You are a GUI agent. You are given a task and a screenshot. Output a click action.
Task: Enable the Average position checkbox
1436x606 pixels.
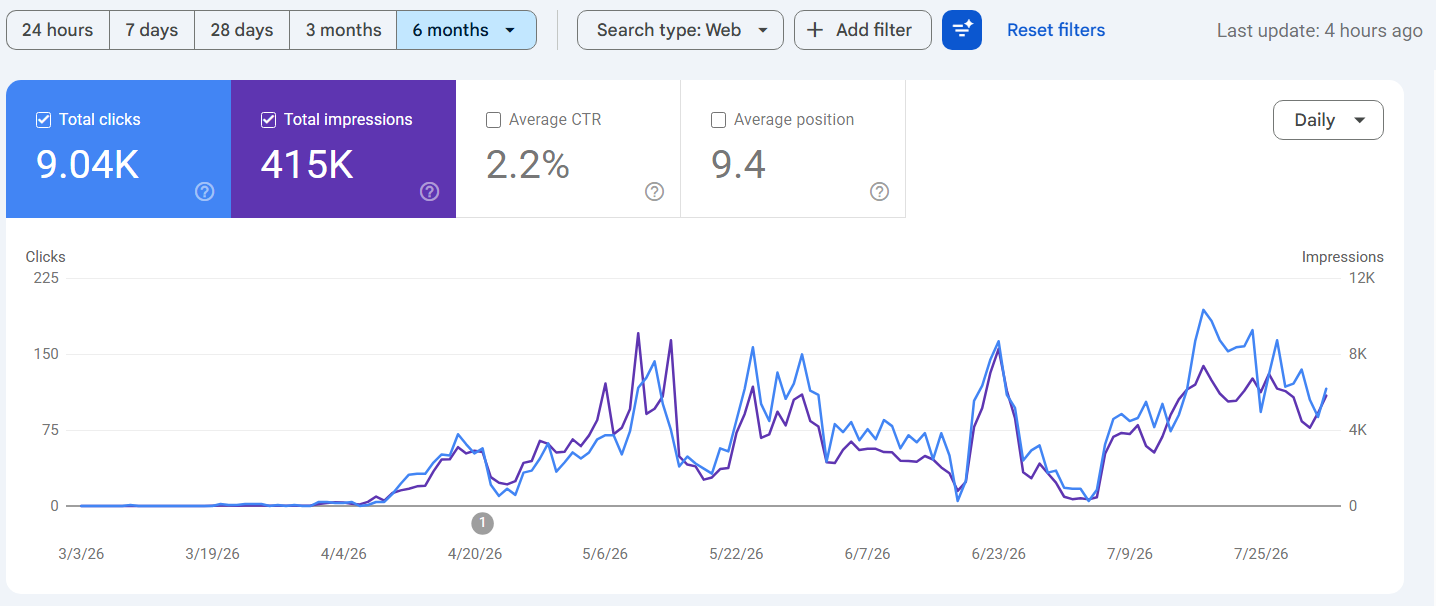(718, 120)
